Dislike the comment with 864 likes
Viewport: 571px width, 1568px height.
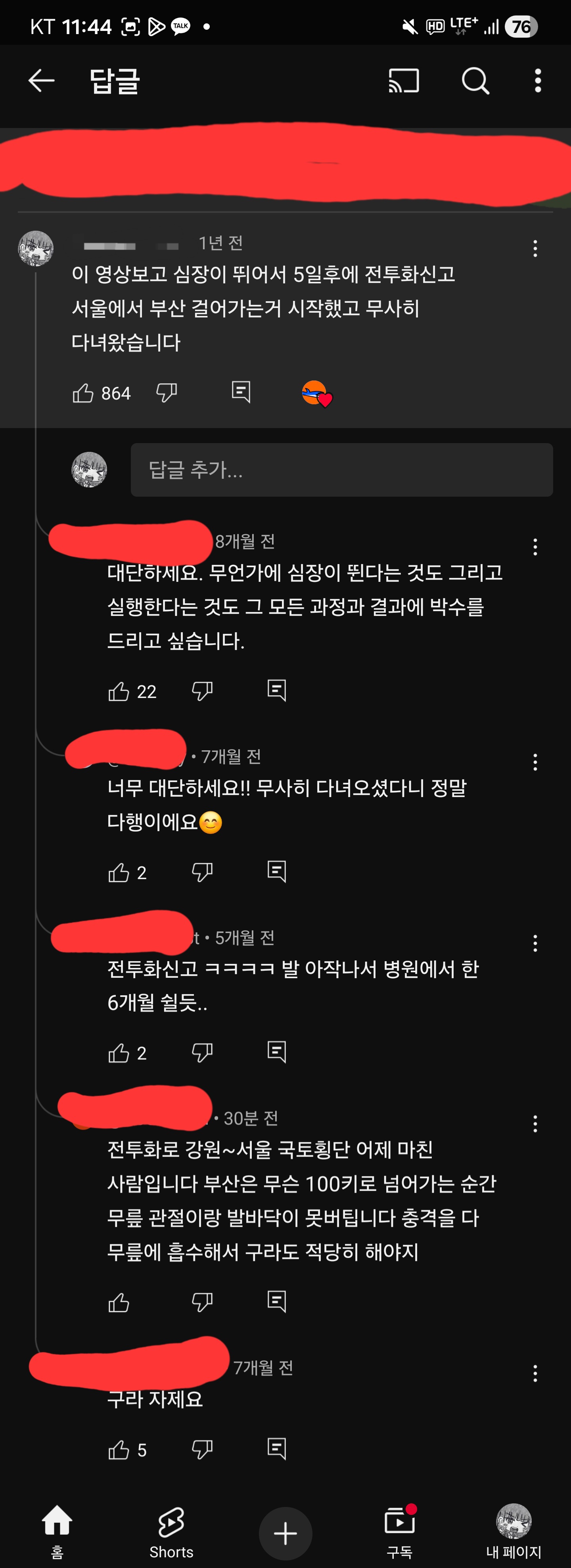(166, 393)
